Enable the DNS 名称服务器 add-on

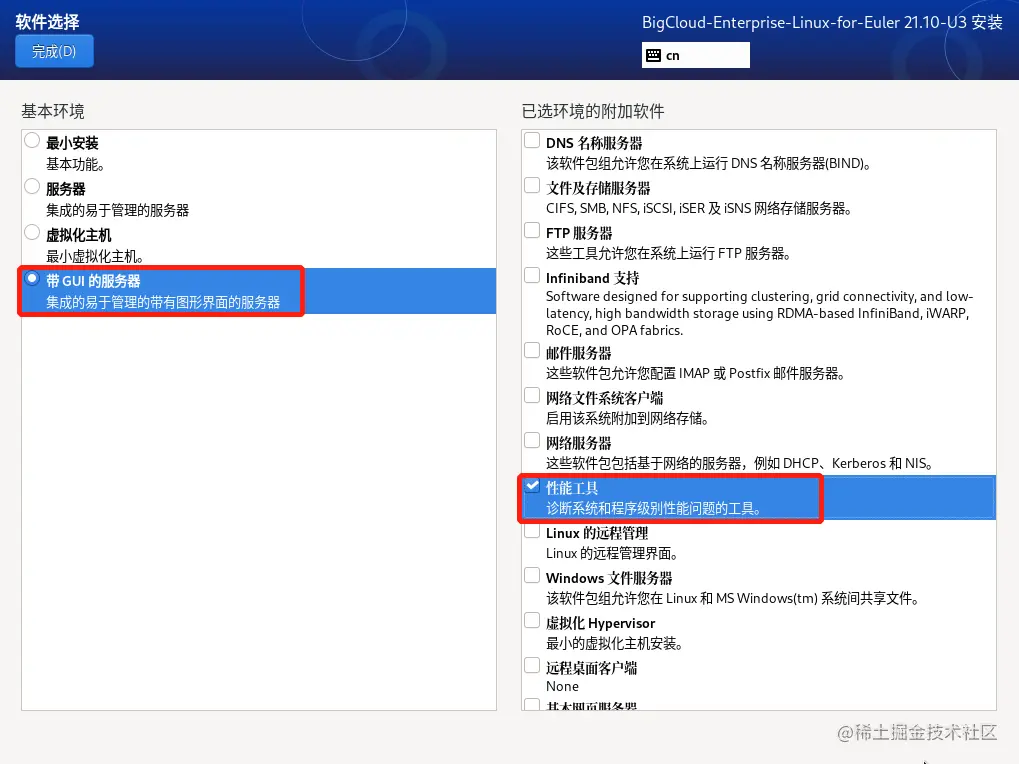tap(531, 140)
